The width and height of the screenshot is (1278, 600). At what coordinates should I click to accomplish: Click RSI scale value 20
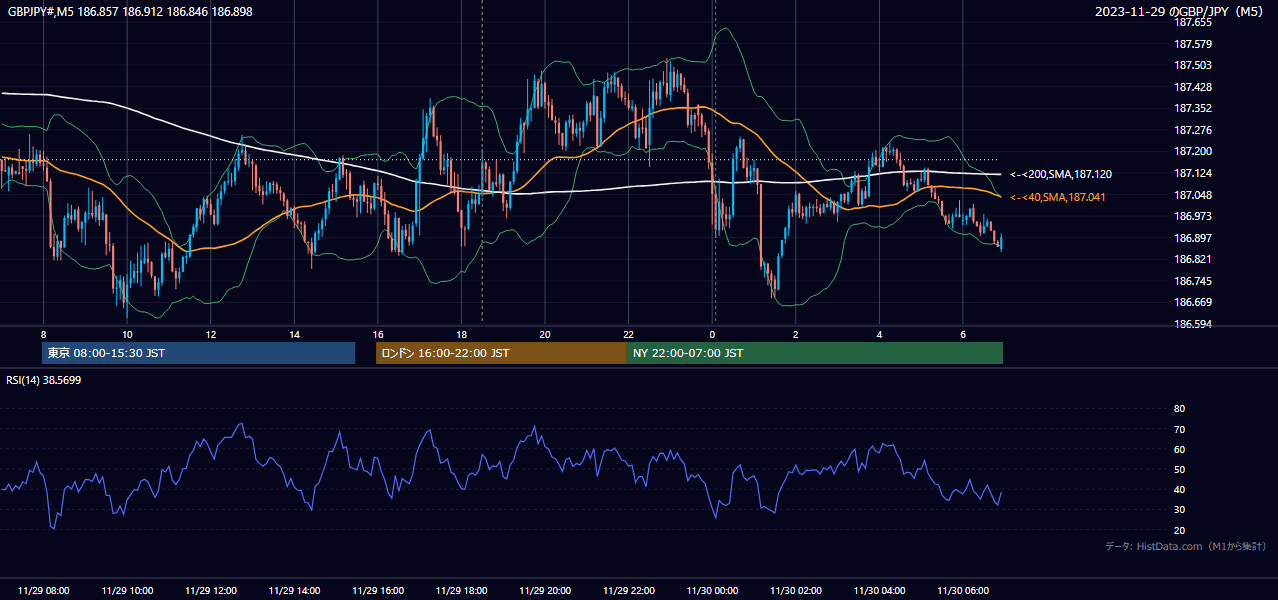(x=1179, y=530)
